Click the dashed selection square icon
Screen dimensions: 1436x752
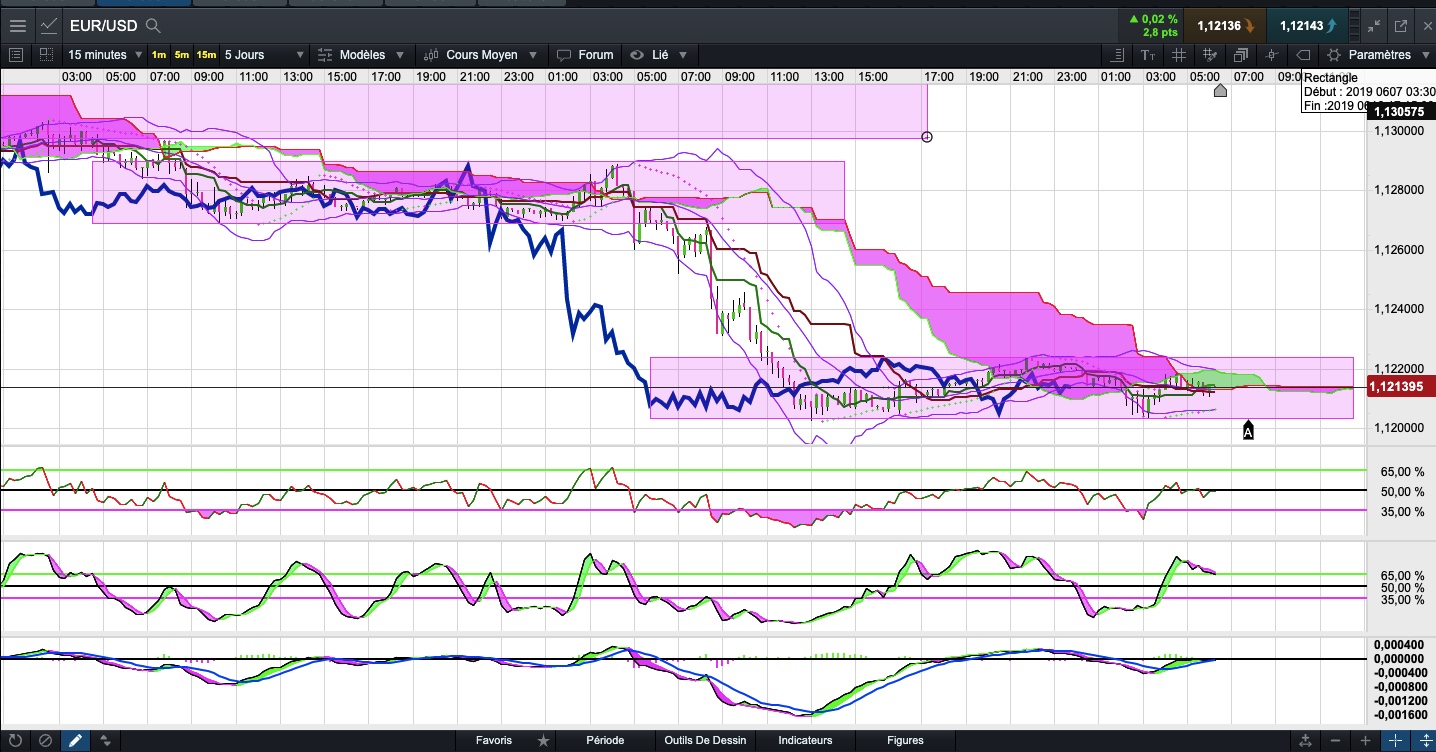tap(46, 55)
